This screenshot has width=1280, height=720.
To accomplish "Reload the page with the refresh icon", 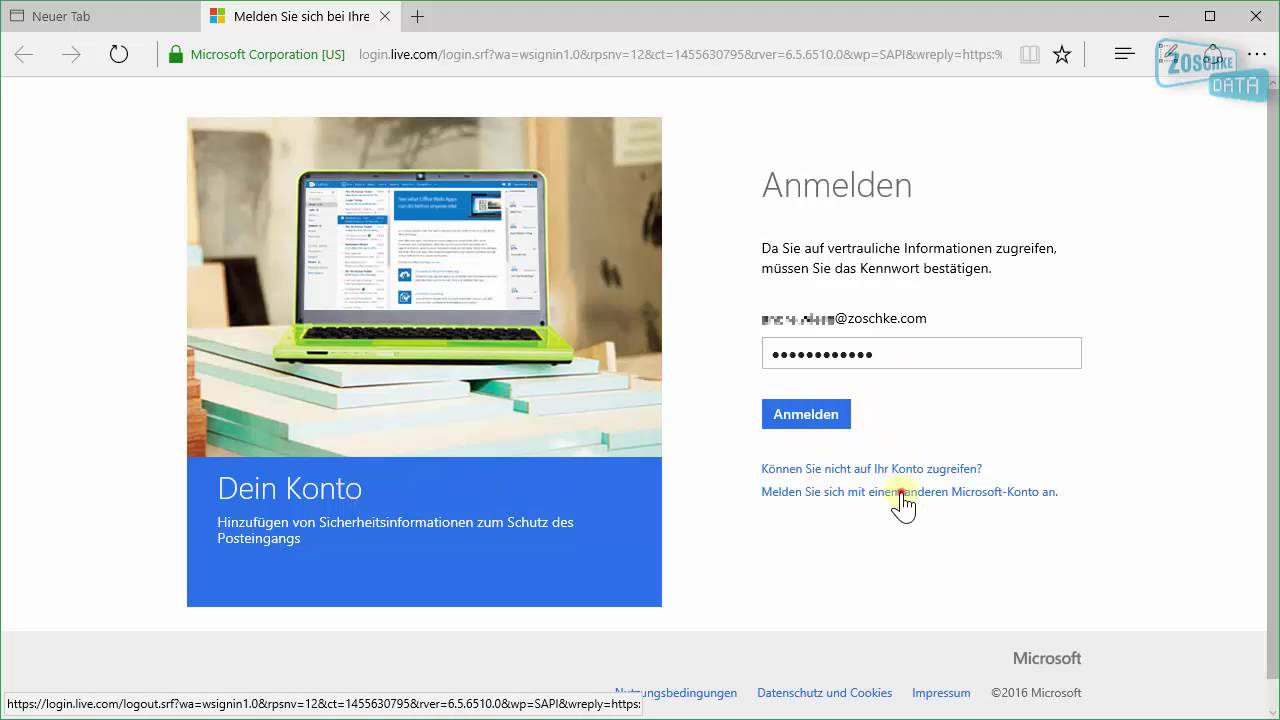I will (x=119, y=55).
